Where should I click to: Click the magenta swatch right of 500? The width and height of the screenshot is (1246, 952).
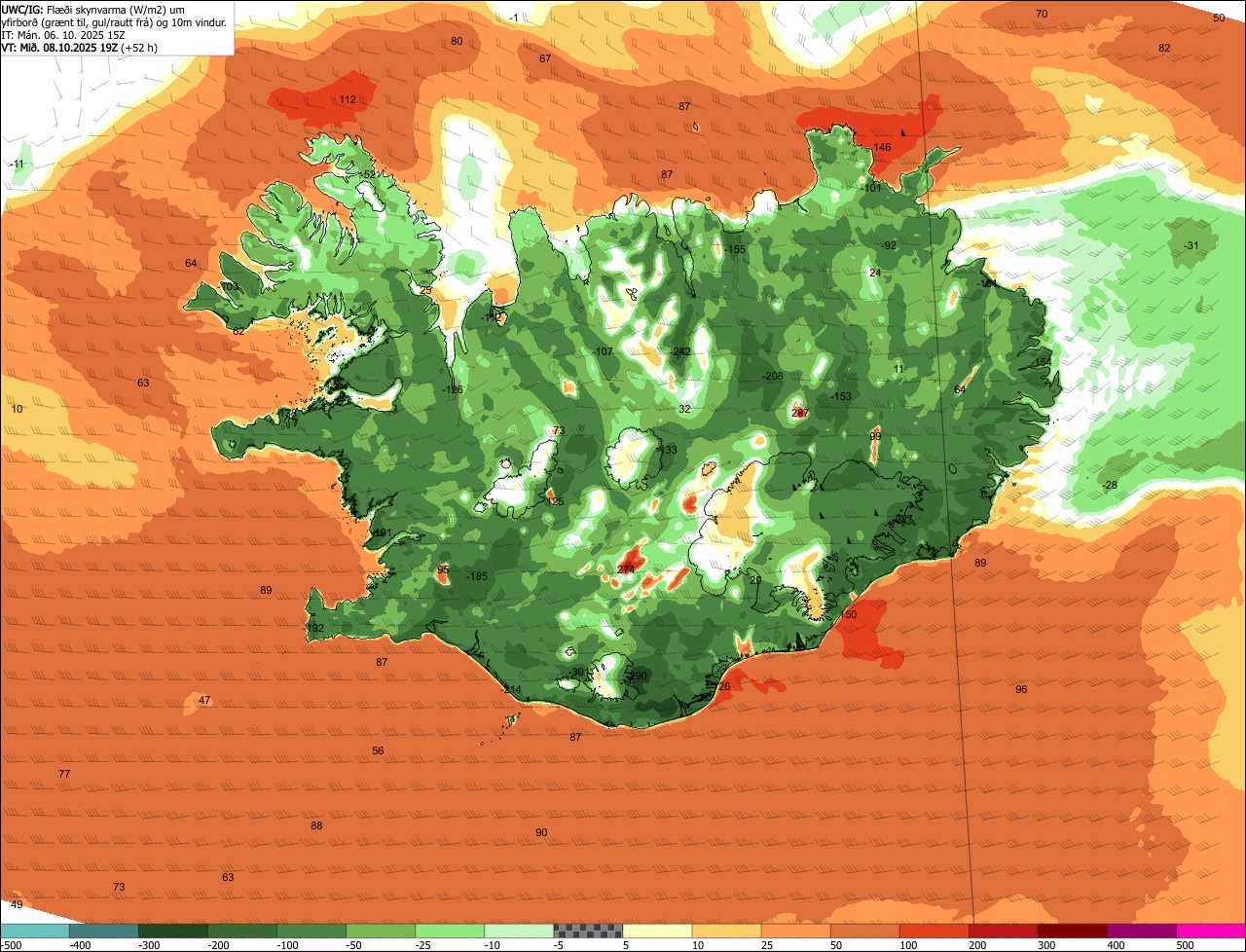pos(1211,931)
